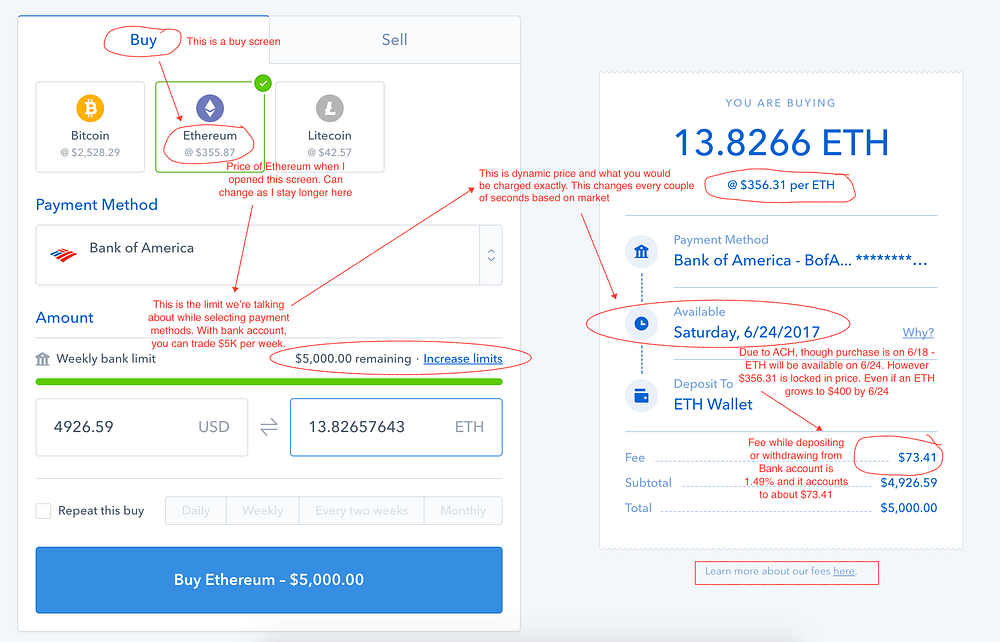This screenshot has width=1000, height=642.
Task: Enable the Repeat this buy checkbox
Action: point(43,511)
